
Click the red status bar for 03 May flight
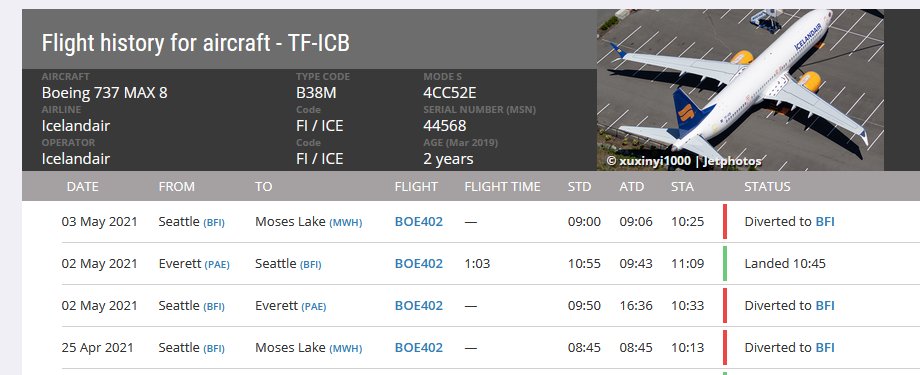pos(725,221)
